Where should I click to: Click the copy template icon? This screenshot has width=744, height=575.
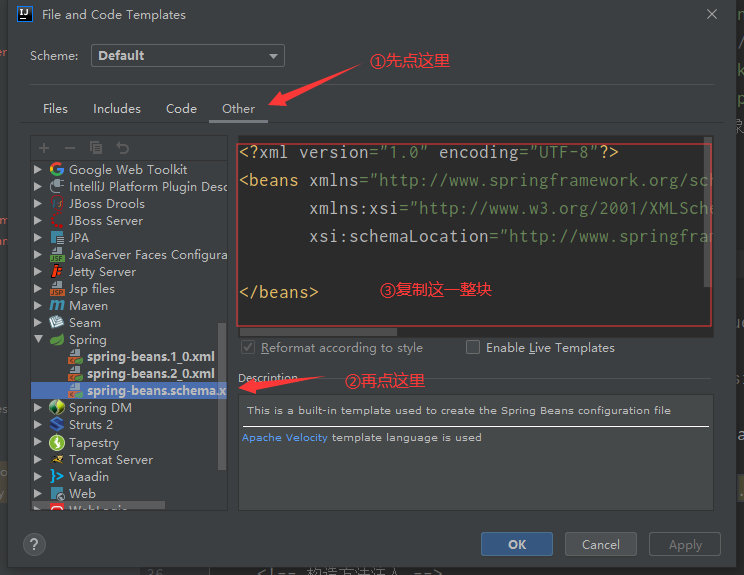click(96, 148)
